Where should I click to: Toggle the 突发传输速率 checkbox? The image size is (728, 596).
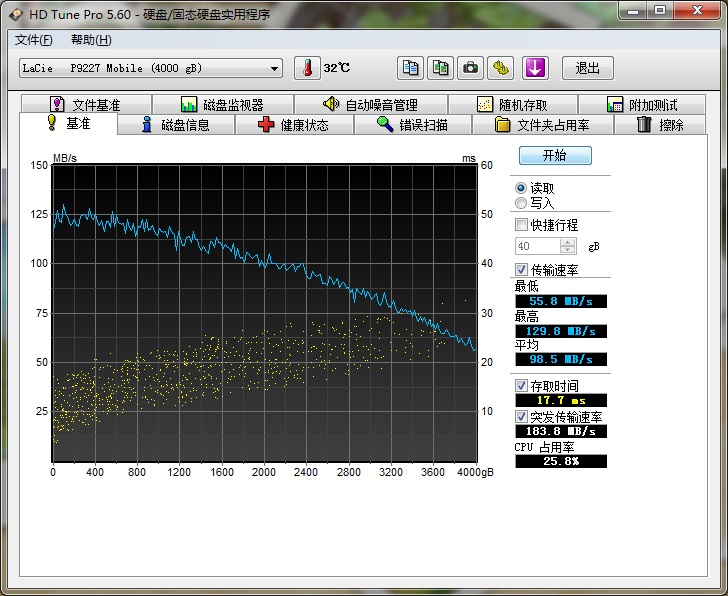(521, 416)
